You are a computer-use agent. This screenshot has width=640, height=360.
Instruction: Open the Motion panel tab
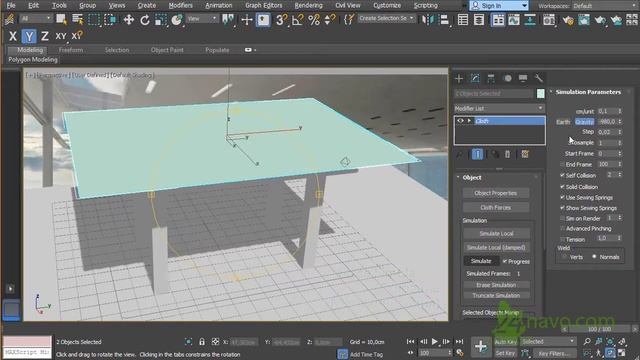[507, 78]
